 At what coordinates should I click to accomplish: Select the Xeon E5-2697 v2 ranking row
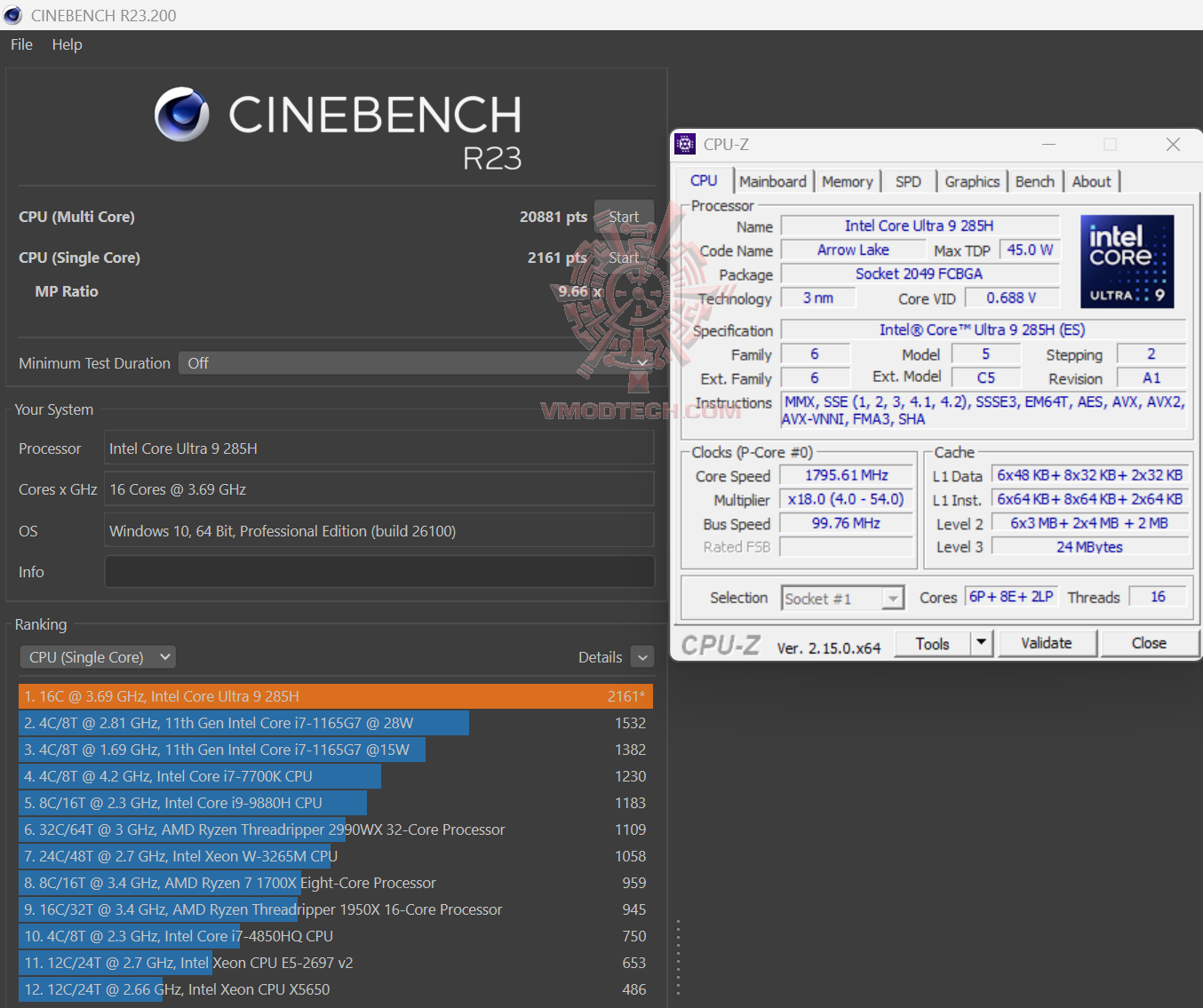click(336, 963)
